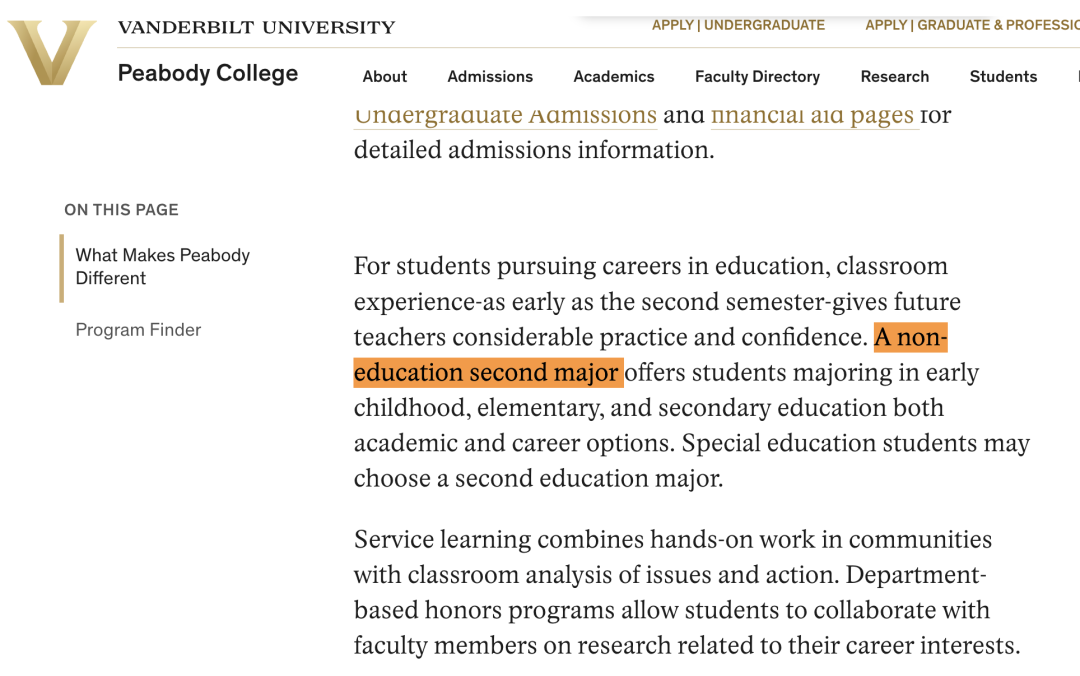
Task: Jump to the Program Finder section
Action: (x=138, y=330)
